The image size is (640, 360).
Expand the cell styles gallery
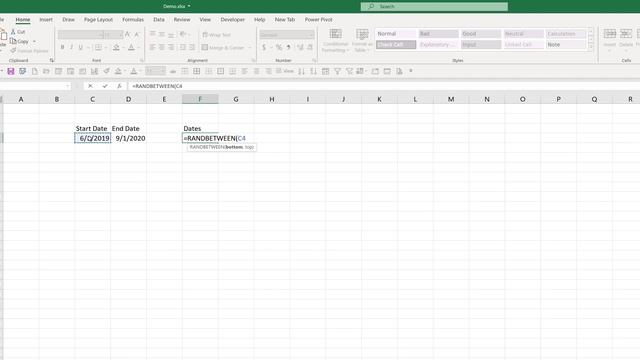tap(591, 47)
